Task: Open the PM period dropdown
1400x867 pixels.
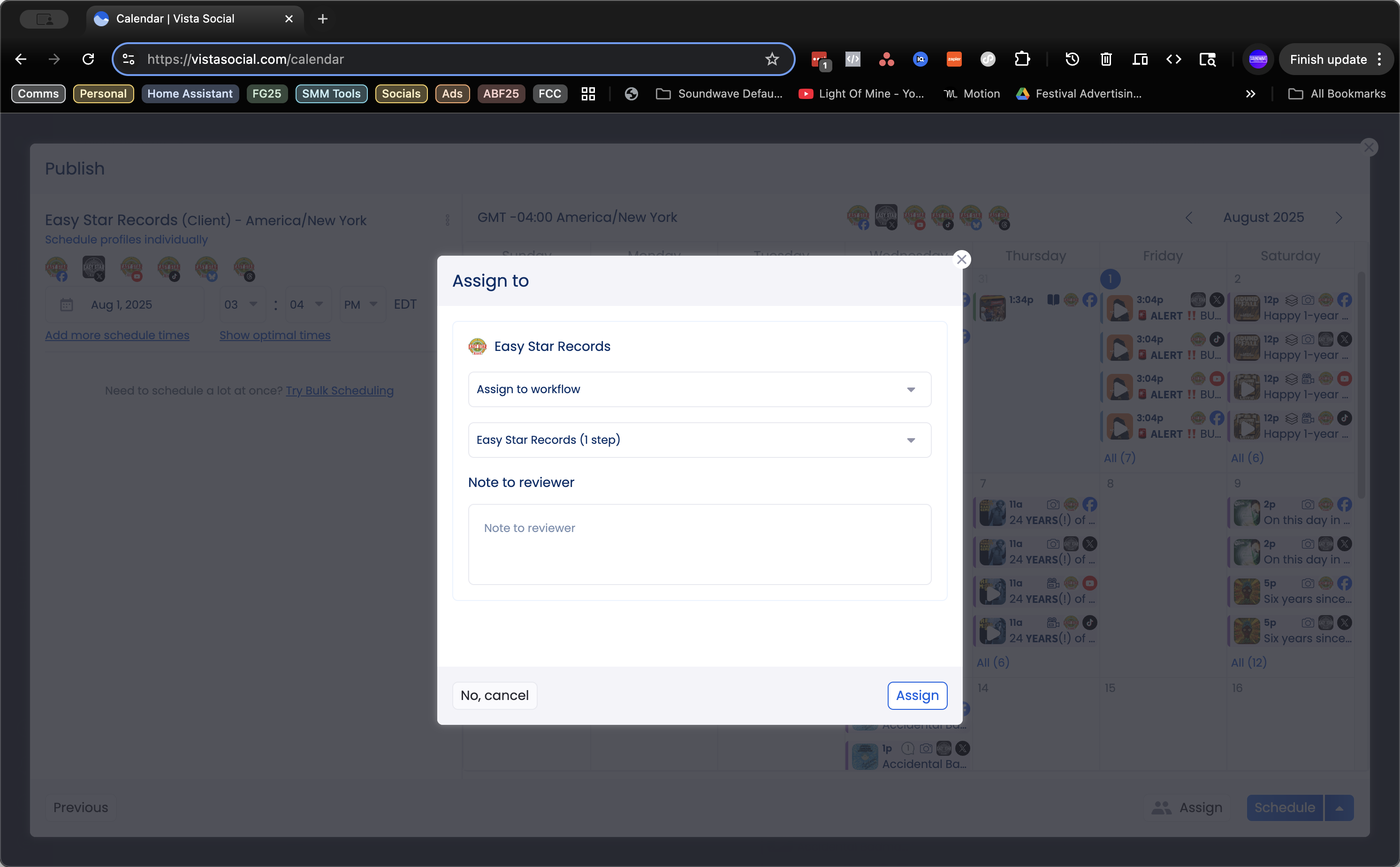Action: (x=361, y=304)
